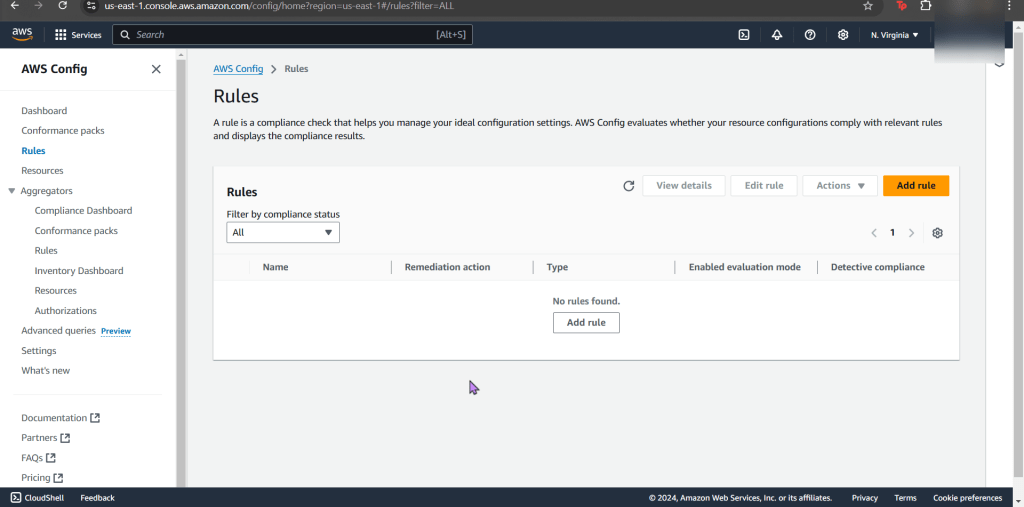Open table preferences gear icon
The image size is (1024, 507).
coord(937,233)
